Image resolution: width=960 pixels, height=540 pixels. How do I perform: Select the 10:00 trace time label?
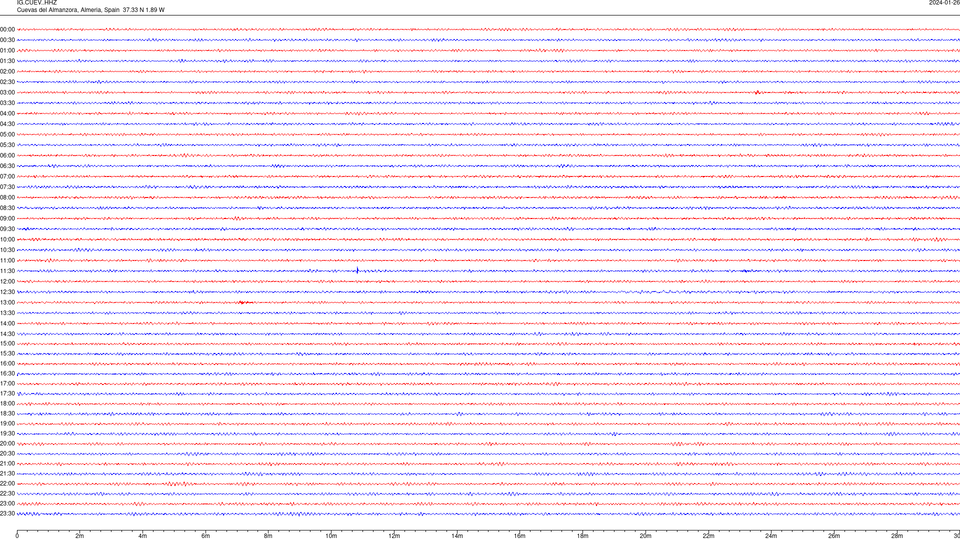click(x=7, y=240)
